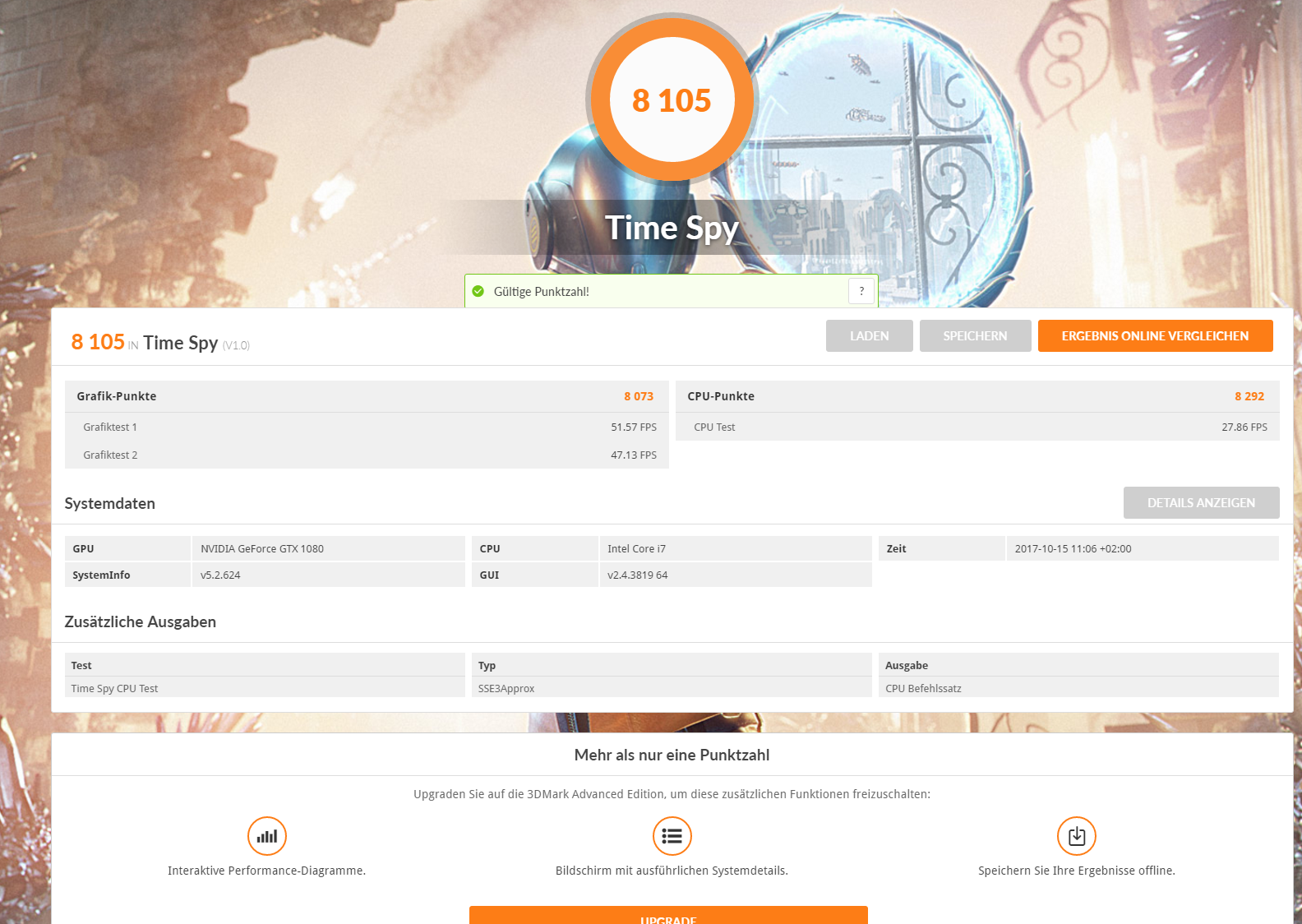1302x924 pixels.
Task: Select the CPU-Punkte score 8 292
Action: click(x=1249, y=396)
